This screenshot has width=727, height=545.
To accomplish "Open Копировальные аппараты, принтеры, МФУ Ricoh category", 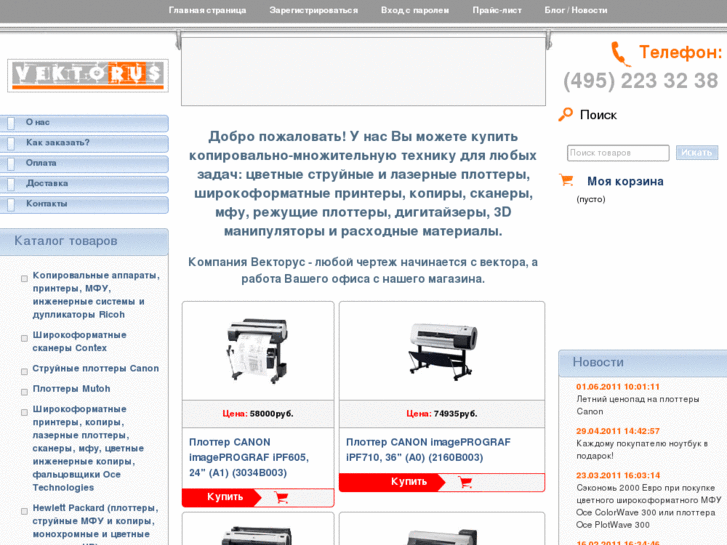I will 96,295.
